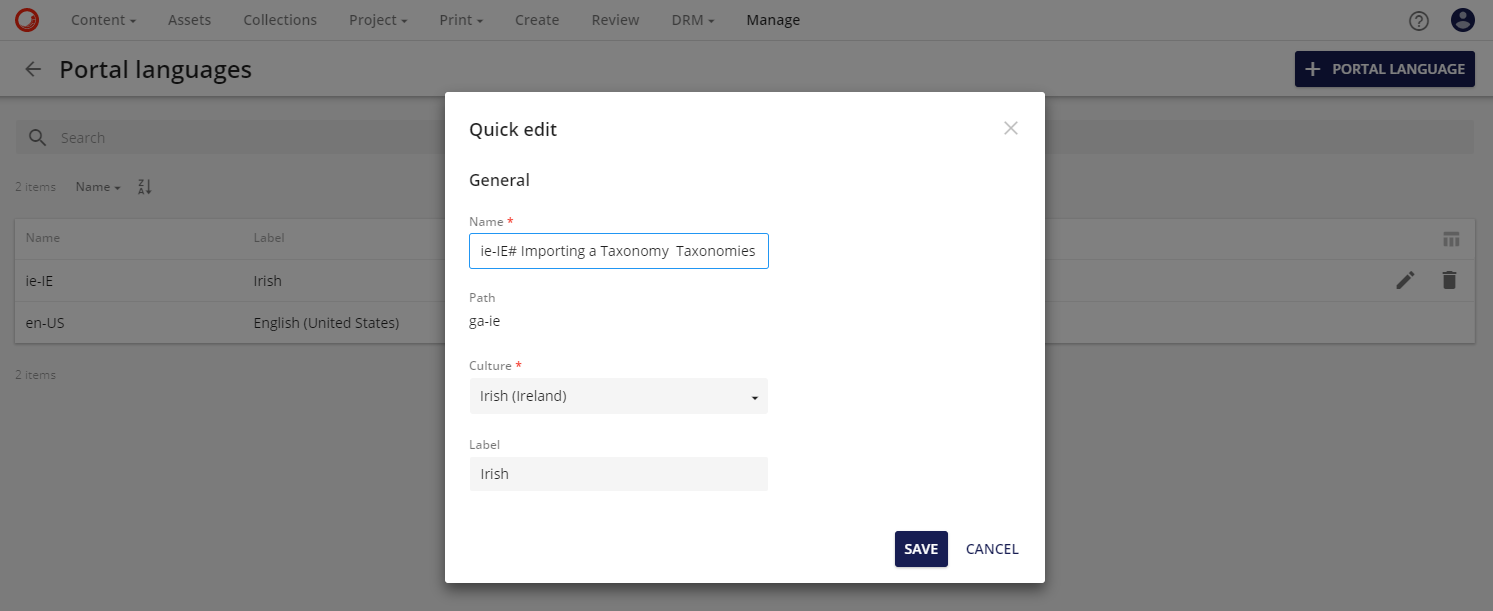Image resolution: width=1493 pixels, height=611 pixels.
Task: Open the Manage menu item
Action: point(772,19)
